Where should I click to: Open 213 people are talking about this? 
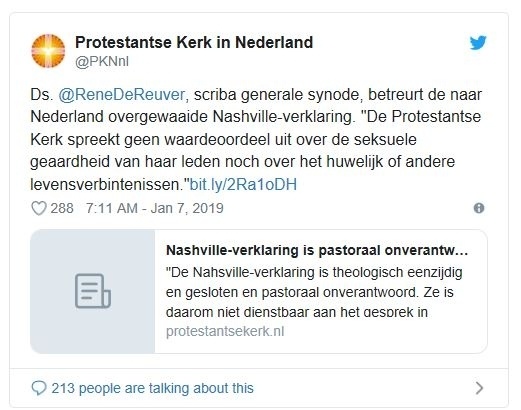[152, 388]
